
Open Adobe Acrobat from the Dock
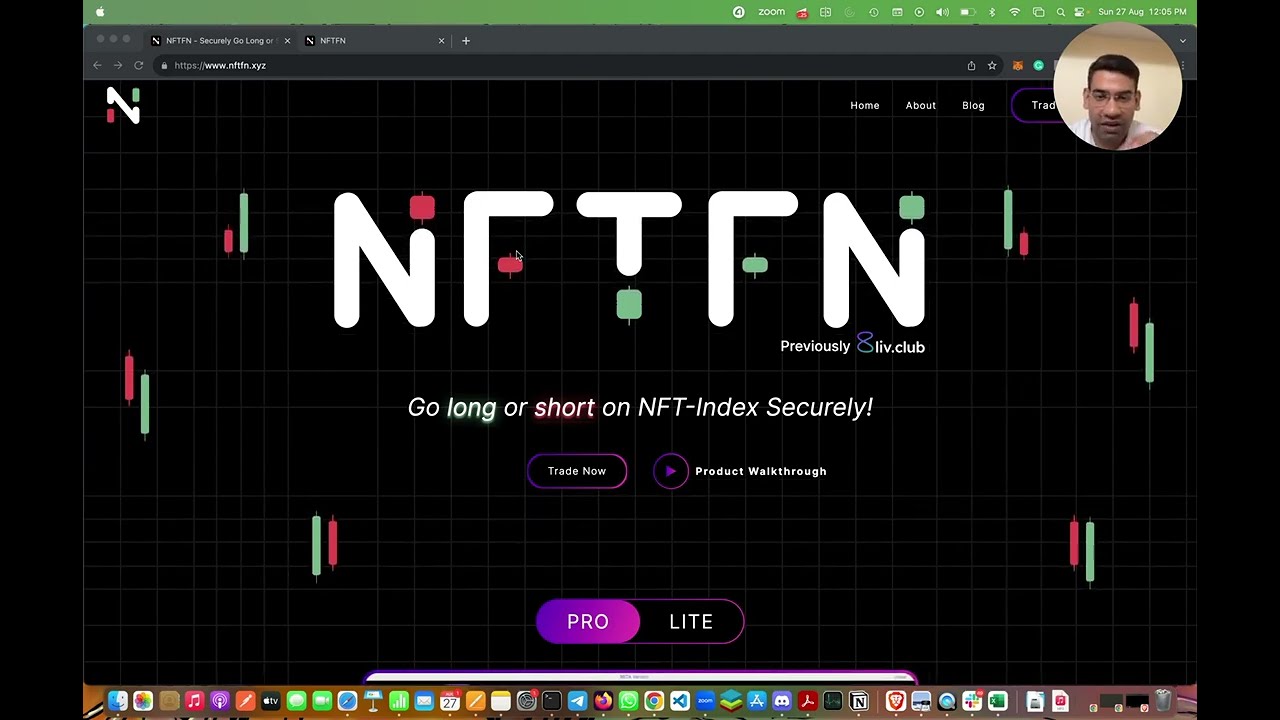pyautogui.click(x=808, y=701)
